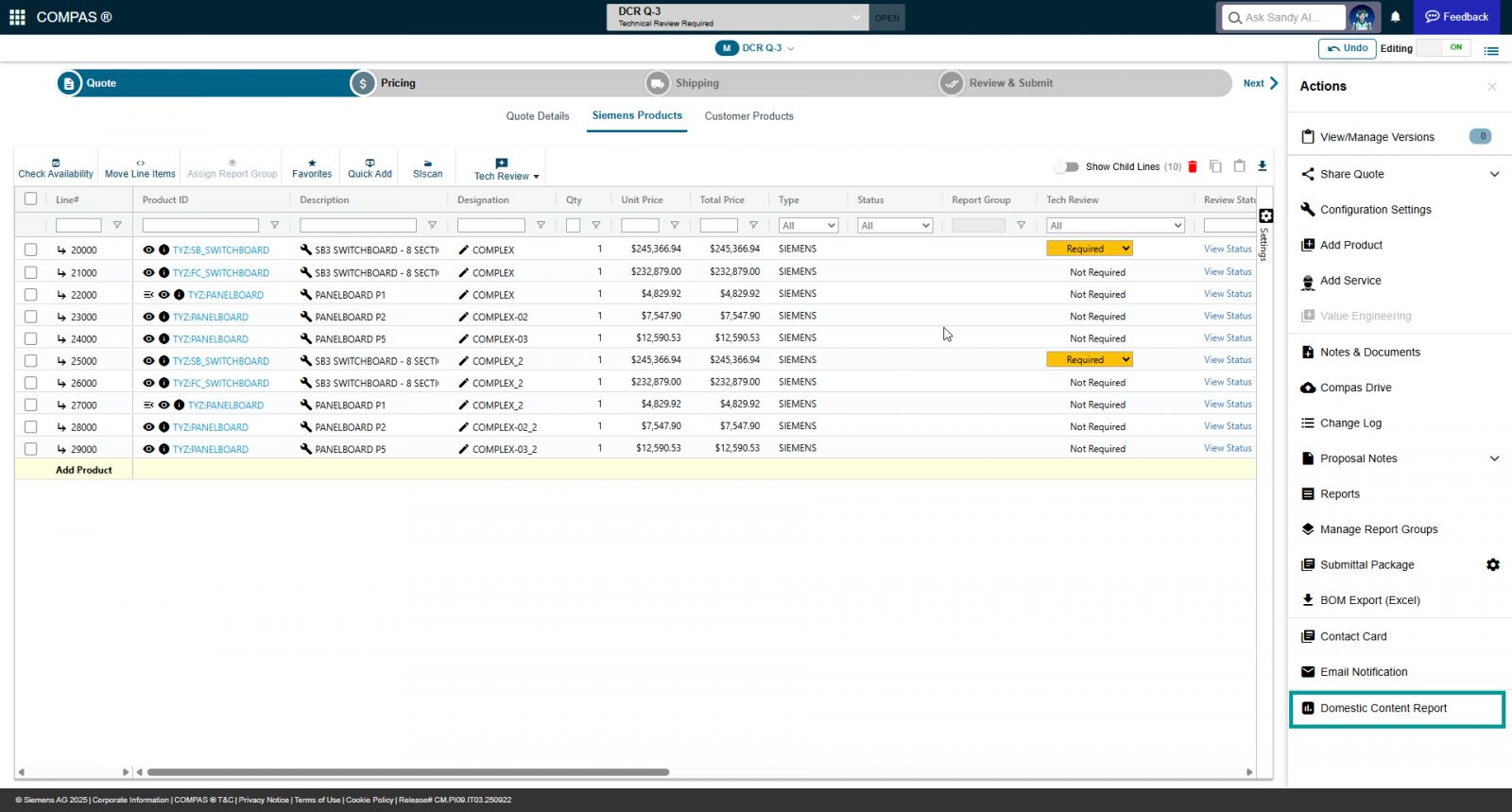Screen dimensions: 1512x812
Task: Open the Feedback button
Action: pyautogui.click(x=1457, y=17)
